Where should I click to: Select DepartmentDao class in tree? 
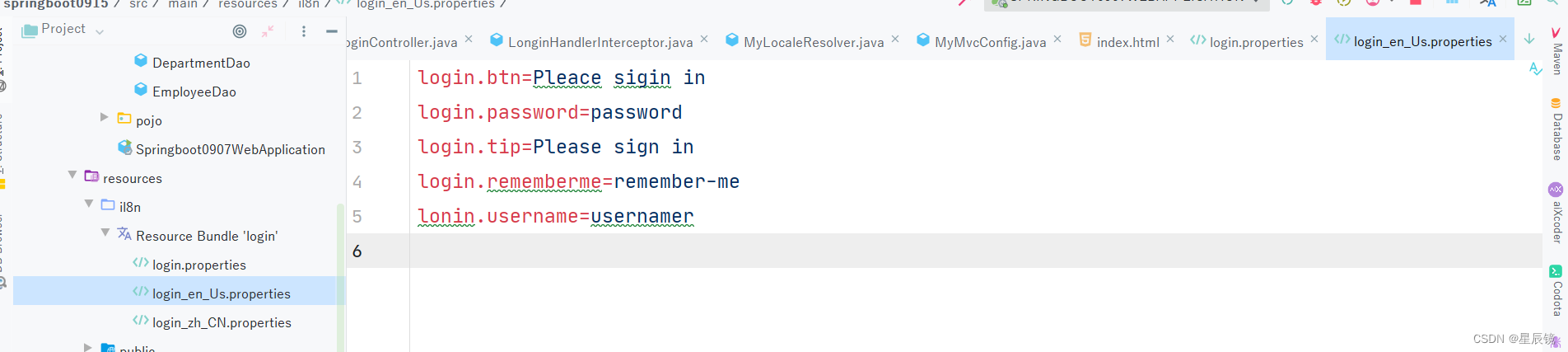(x=200, y=63)
